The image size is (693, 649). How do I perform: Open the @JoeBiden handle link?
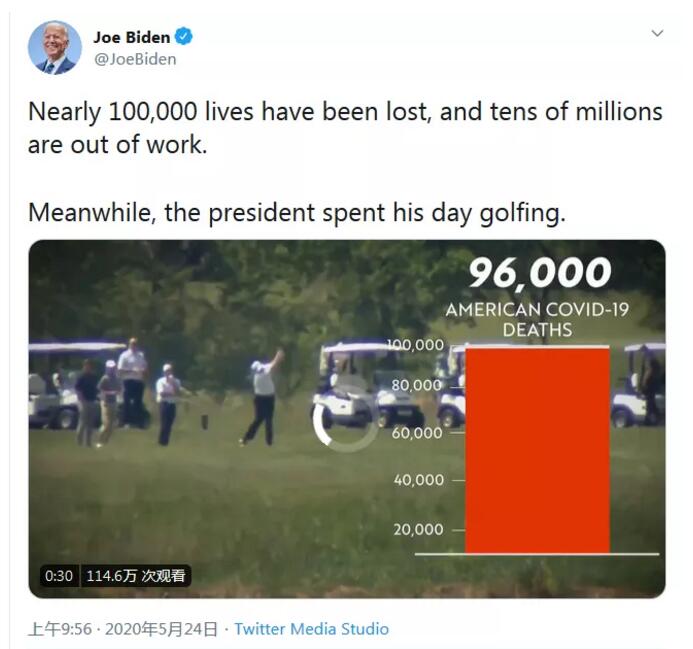click(x=135, y=59)
